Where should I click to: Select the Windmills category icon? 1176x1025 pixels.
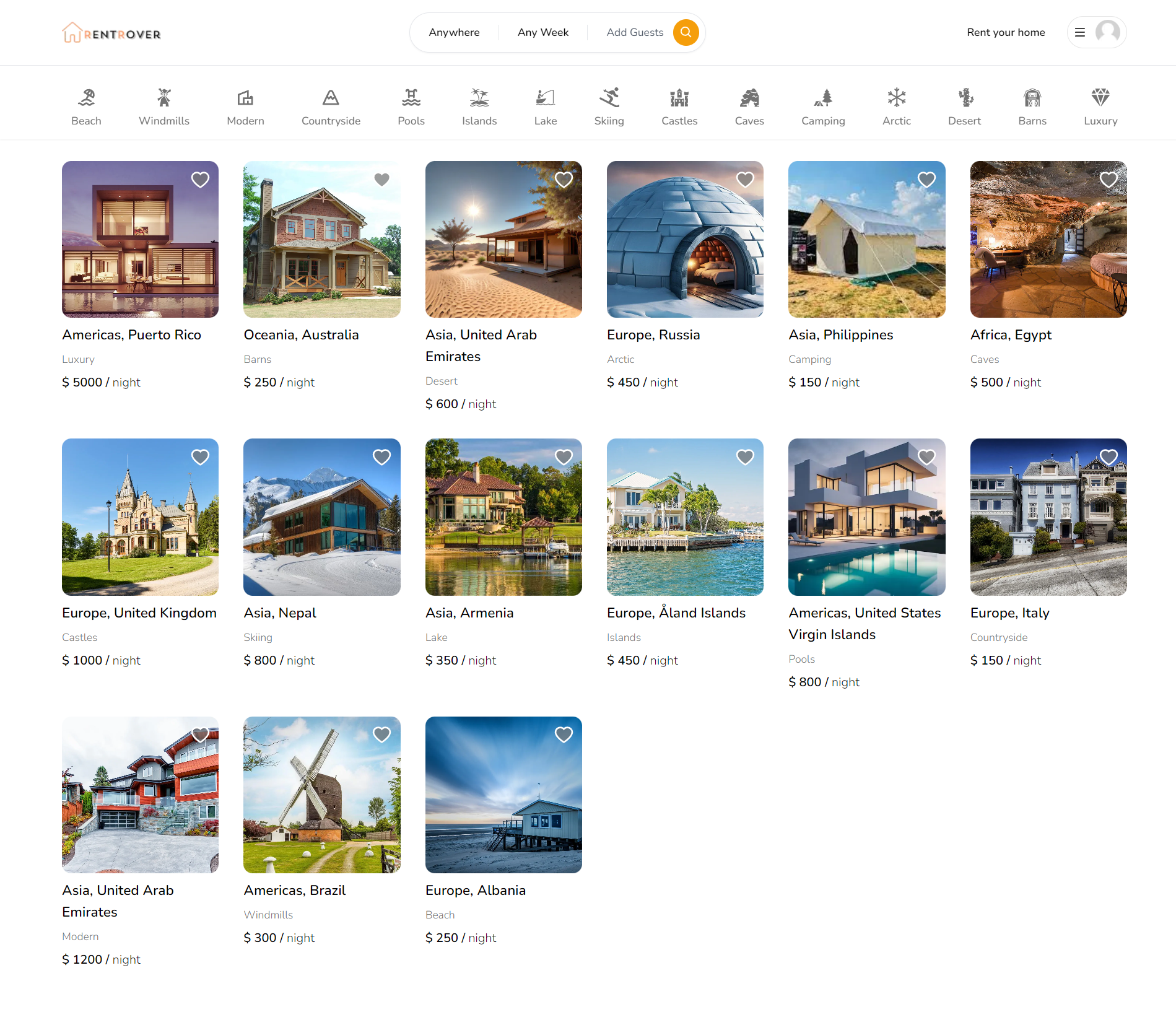(164, 107)
